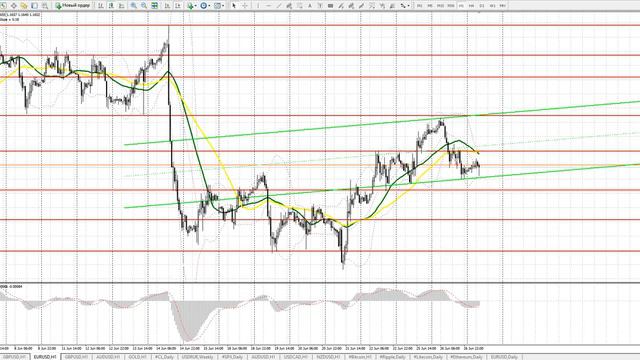Set timeframe to M15

[440, 6]
